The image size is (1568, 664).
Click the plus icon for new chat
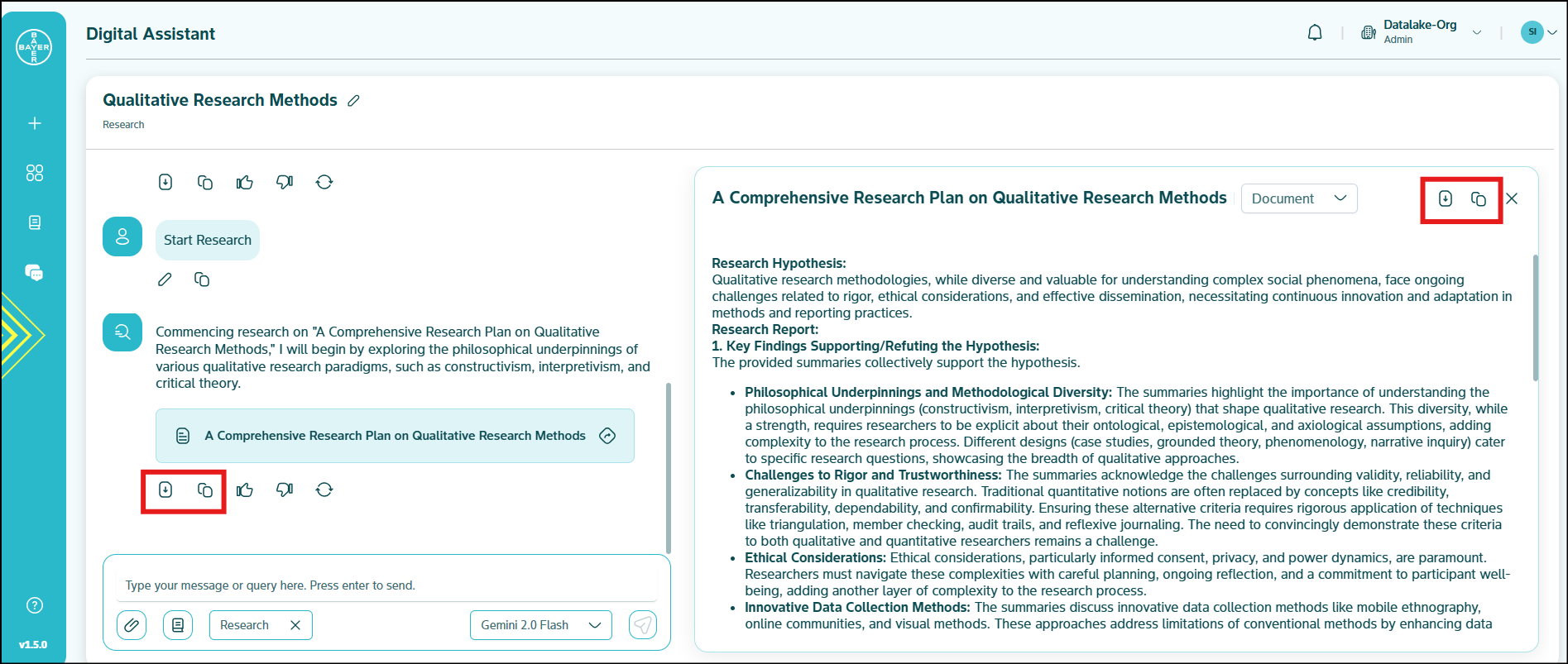[x=34, y=123]
